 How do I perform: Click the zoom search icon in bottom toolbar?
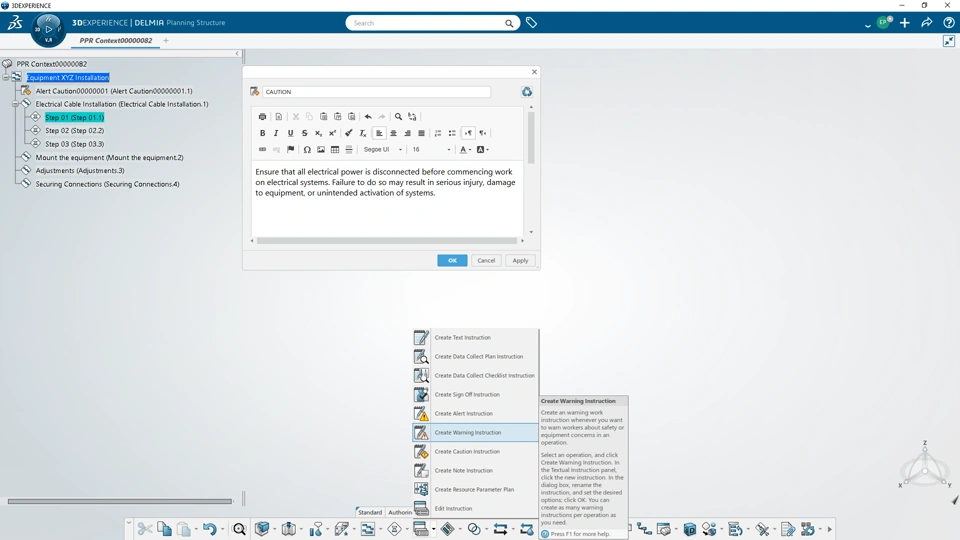(x=239, y=529)
